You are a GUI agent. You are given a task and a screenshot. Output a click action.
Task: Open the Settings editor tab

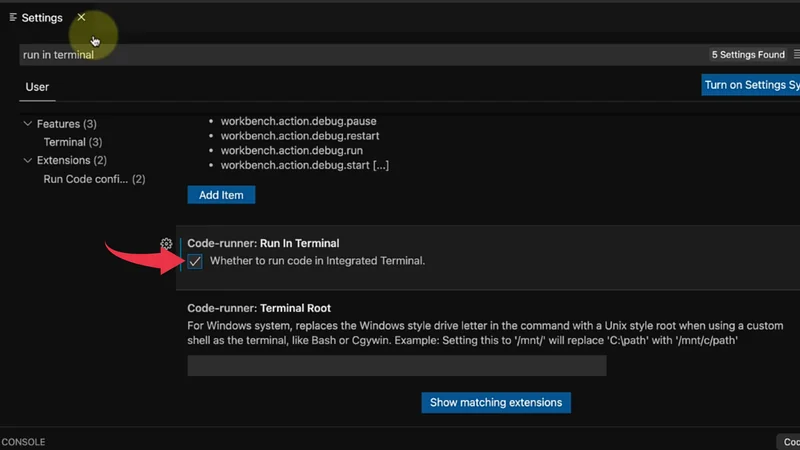coord(42,18)
